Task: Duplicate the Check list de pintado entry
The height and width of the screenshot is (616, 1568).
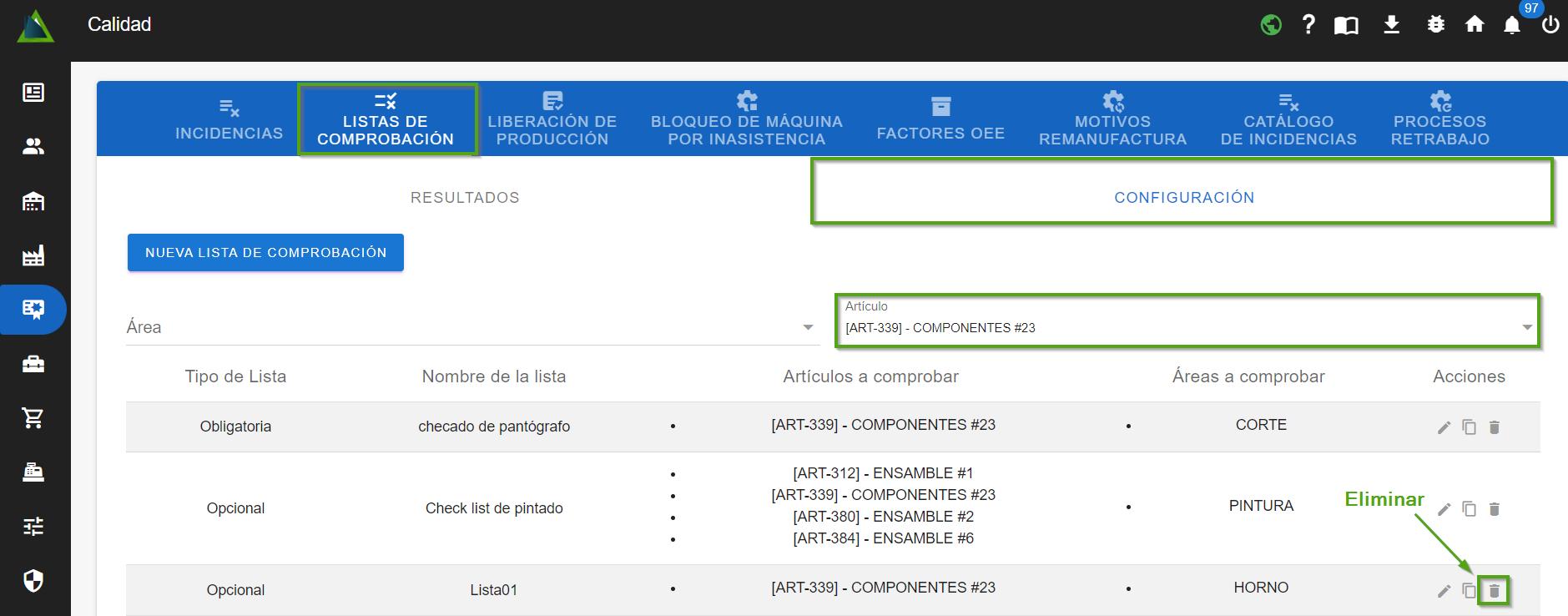Action: pyautogui.click(x=1469, y=509)
